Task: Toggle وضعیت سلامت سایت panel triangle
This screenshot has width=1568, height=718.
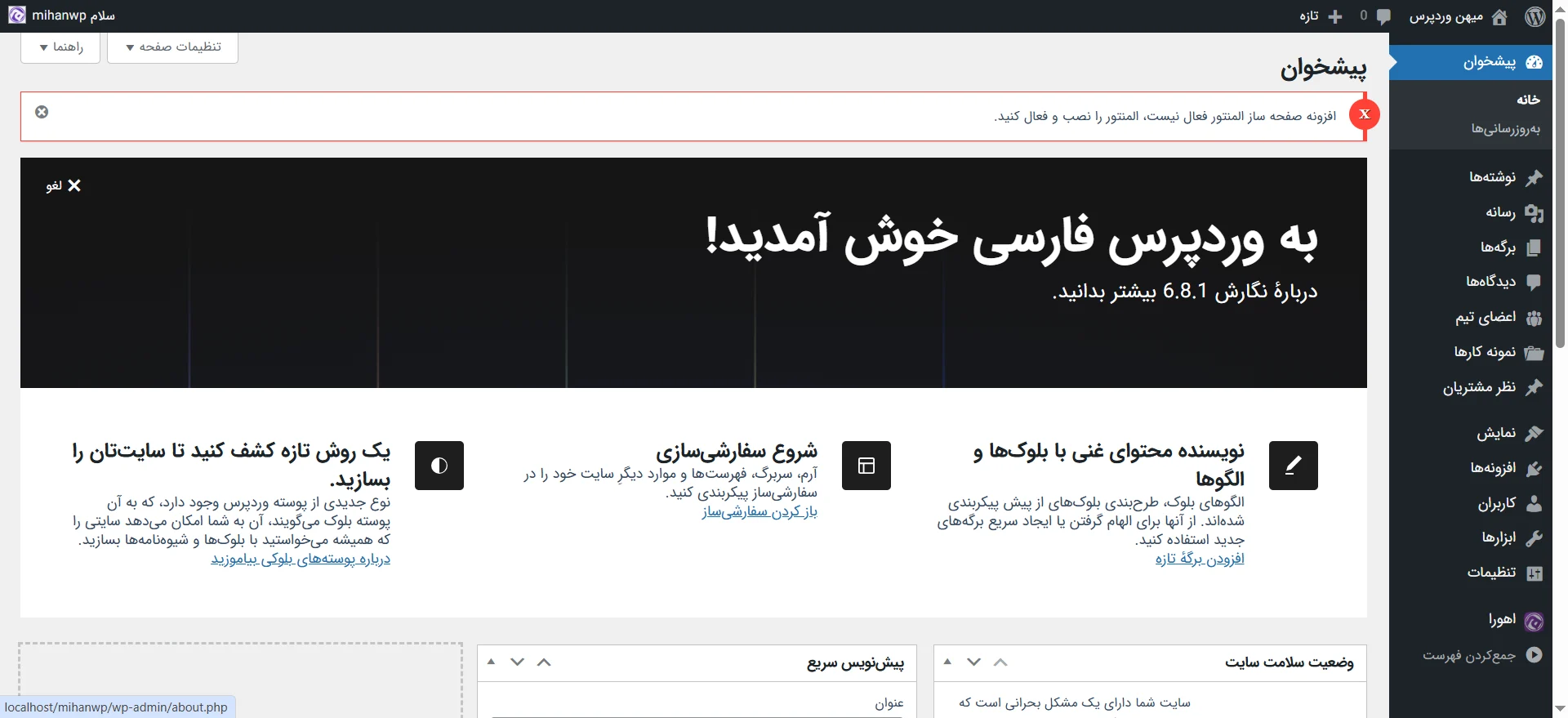Action: (x=947, y=662)
